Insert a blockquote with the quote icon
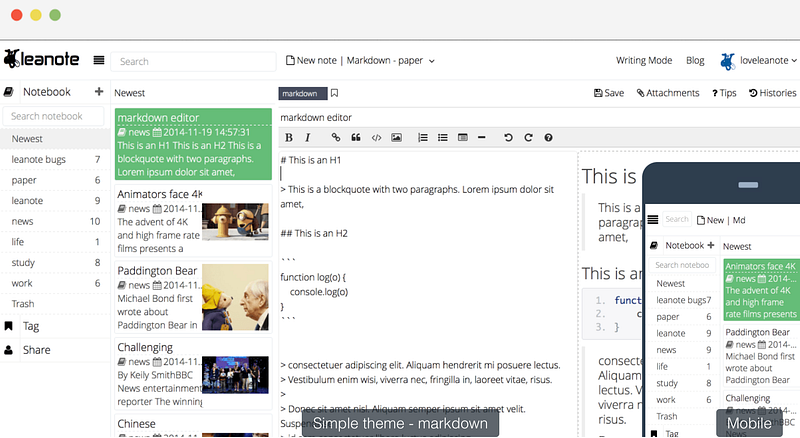The height and width of the screenshot is (438, 800). point(356,137)
